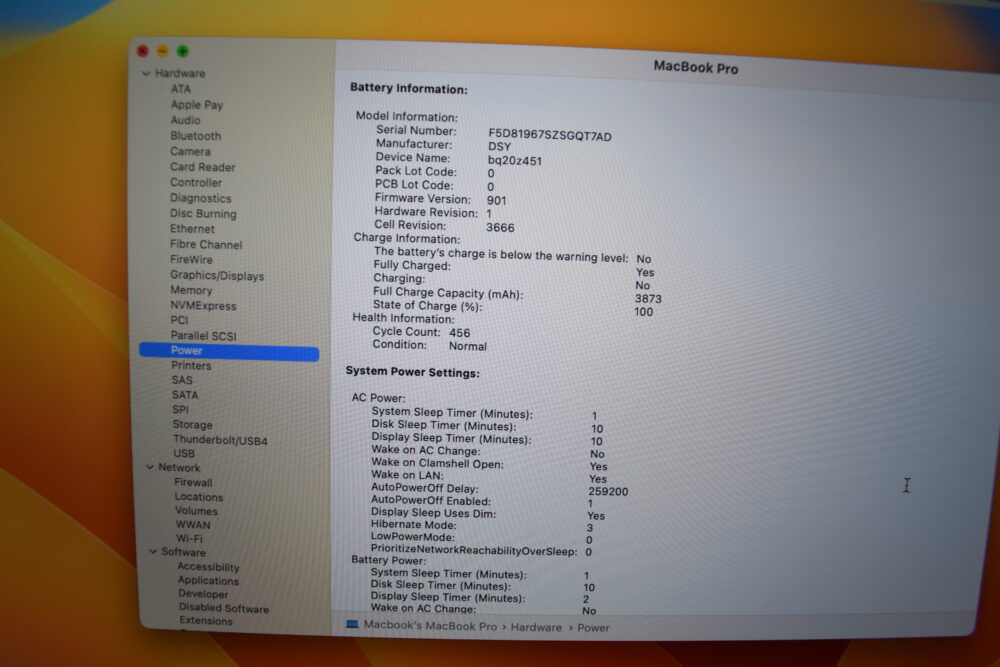1000x667 pixels.
Task: Click Macbook's MacBook Pro in path bar
Action: tap(430, 626)
